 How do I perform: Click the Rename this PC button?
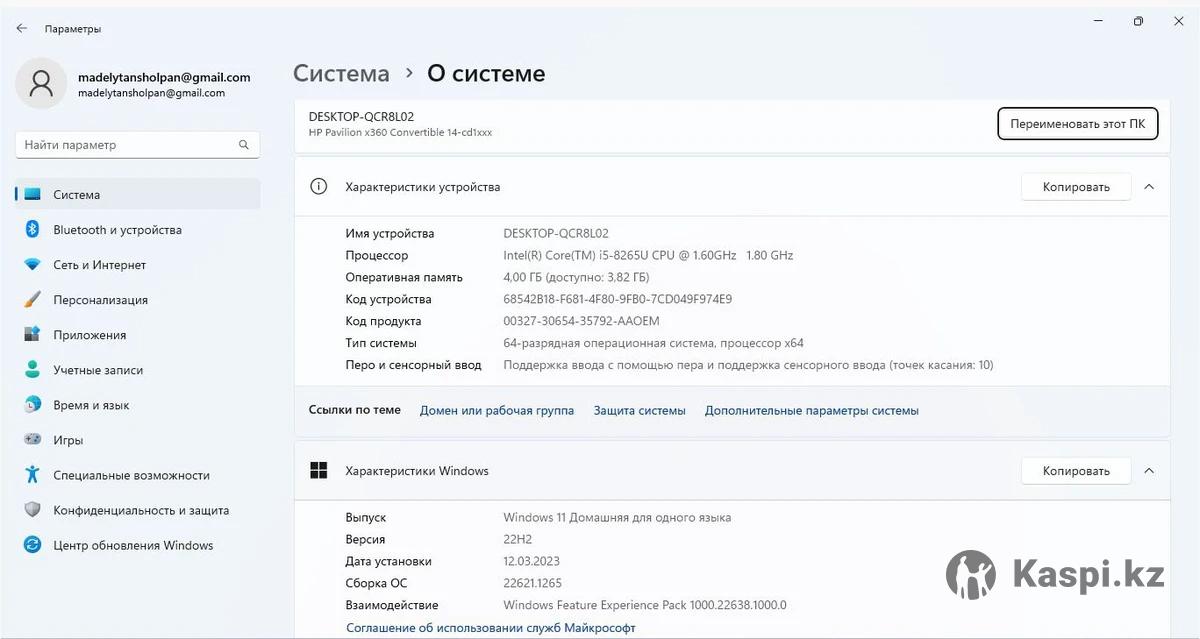[1077, 124]
